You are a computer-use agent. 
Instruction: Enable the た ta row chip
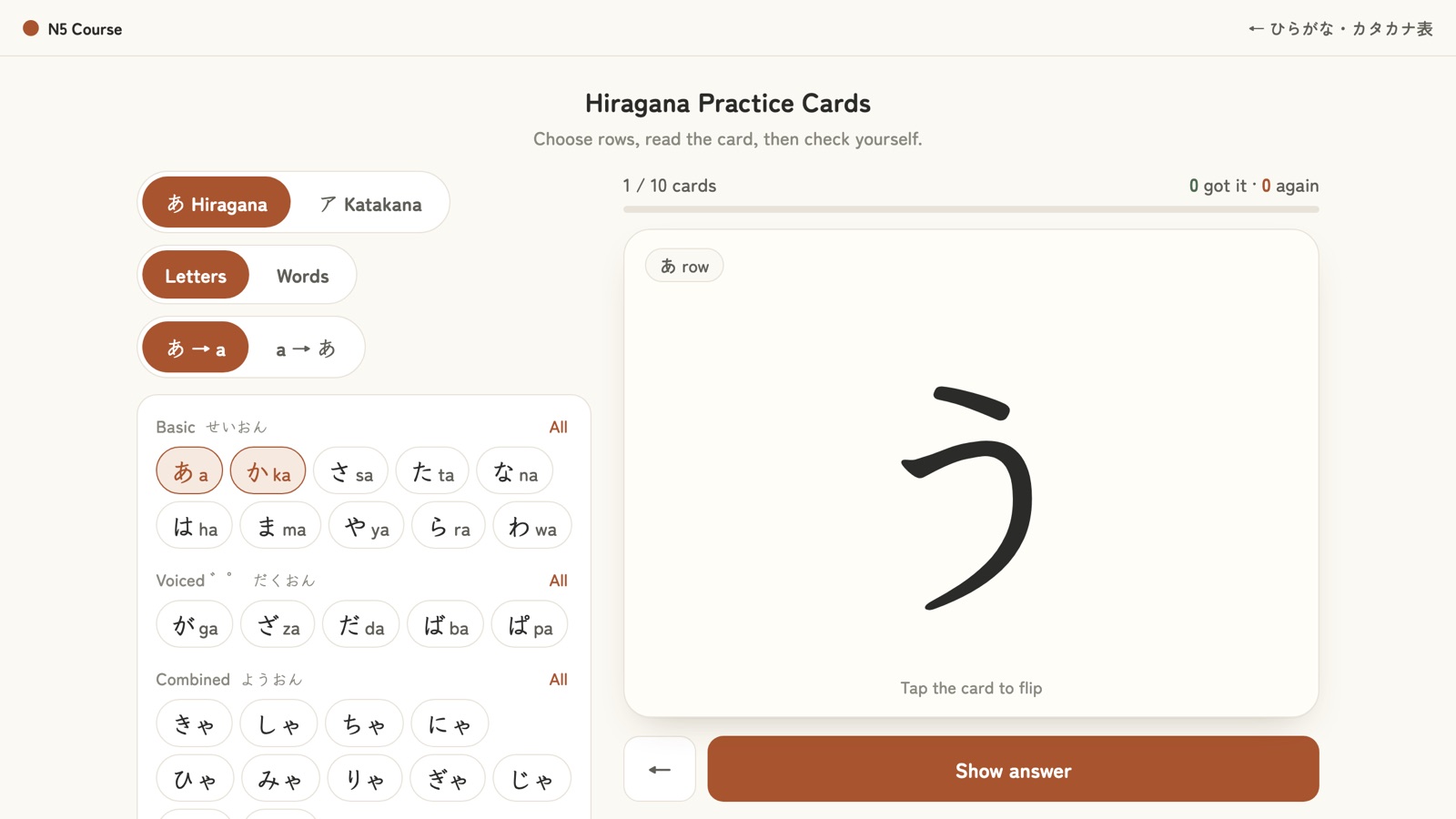(x=432, y=471)
